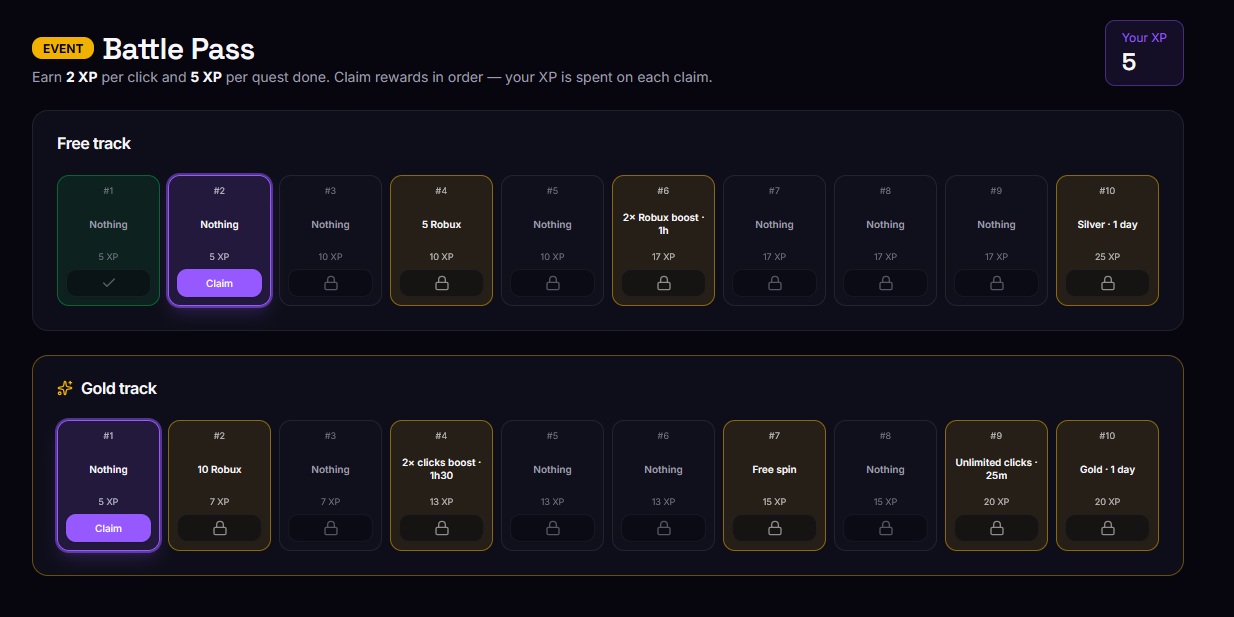Click the lock on Gold · 1 day card
Screen dimensions: 1234x617
1107,528
